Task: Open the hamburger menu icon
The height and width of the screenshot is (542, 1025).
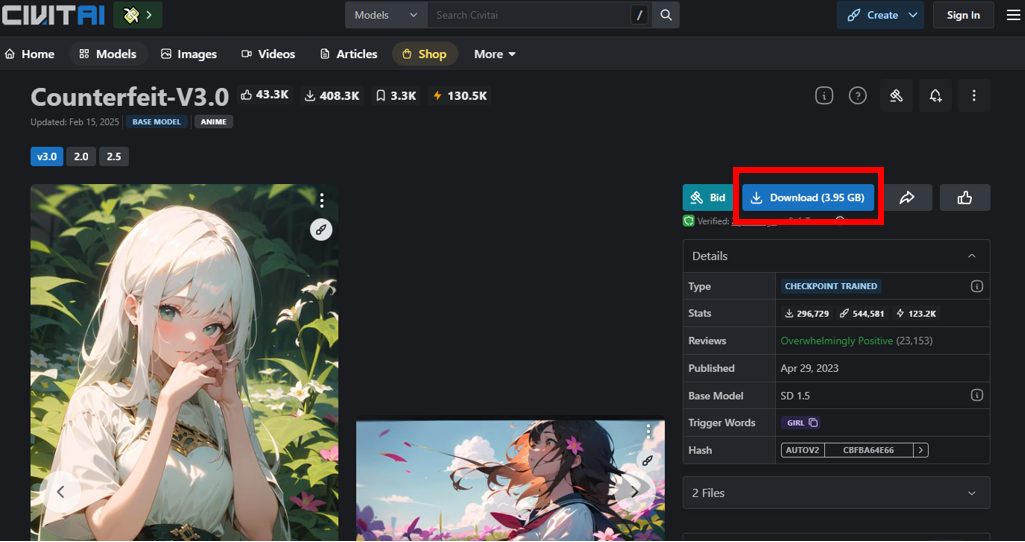Action: (1013, 15)
